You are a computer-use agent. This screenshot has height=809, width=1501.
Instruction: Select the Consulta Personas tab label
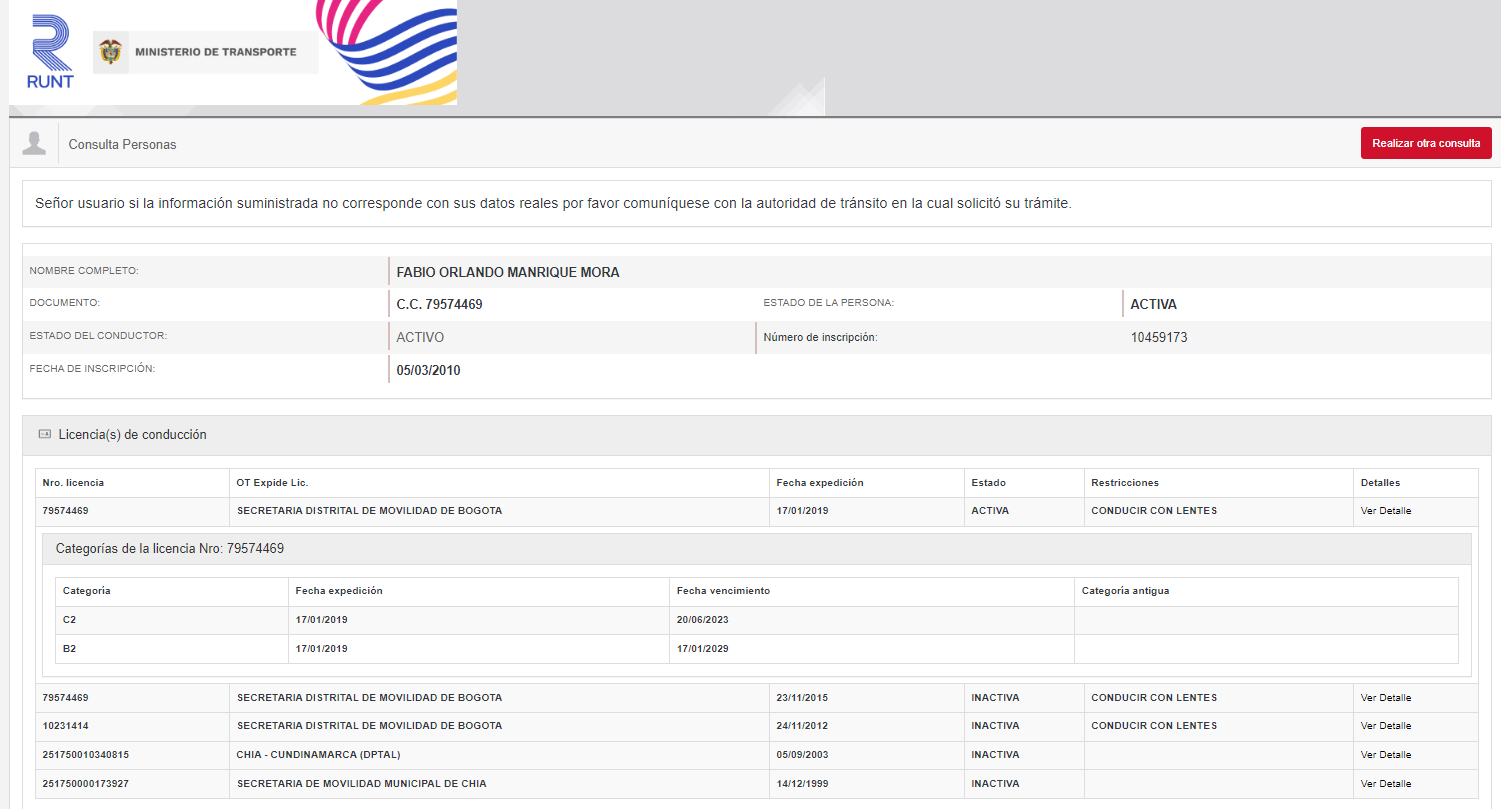coord(122,145)
